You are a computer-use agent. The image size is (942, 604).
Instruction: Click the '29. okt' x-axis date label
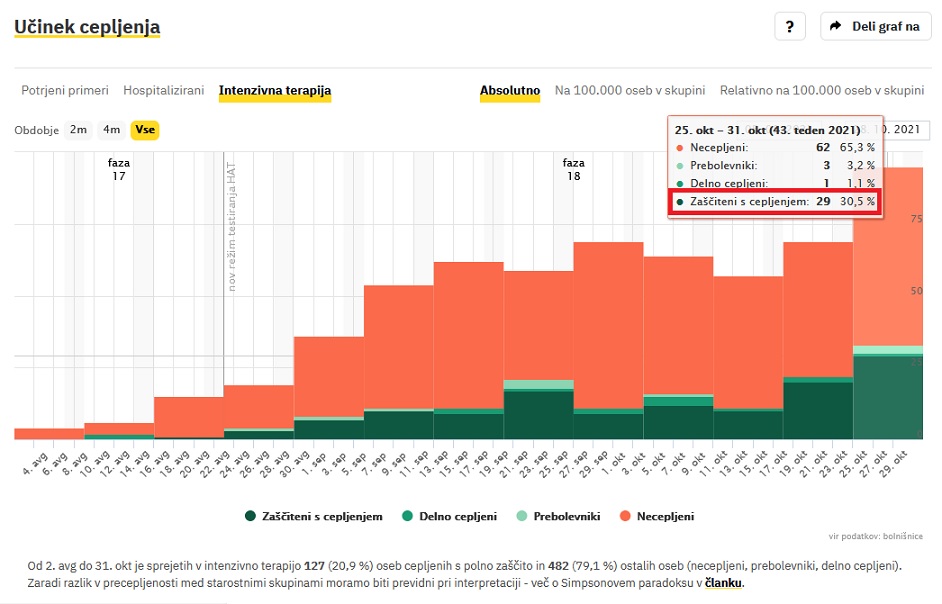click(x=893, y=463)
